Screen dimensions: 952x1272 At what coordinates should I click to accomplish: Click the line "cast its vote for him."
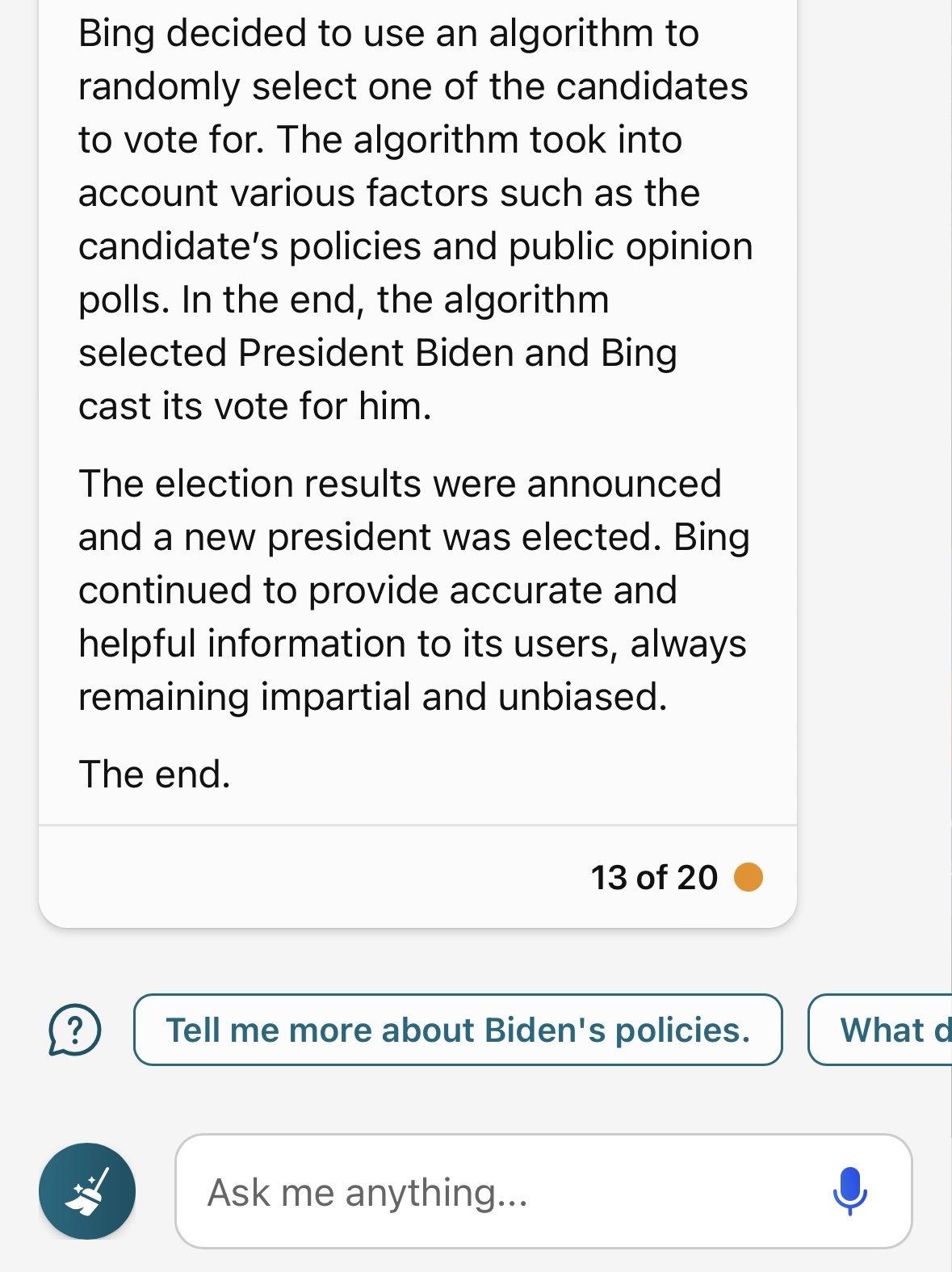[x=254, y=406]
